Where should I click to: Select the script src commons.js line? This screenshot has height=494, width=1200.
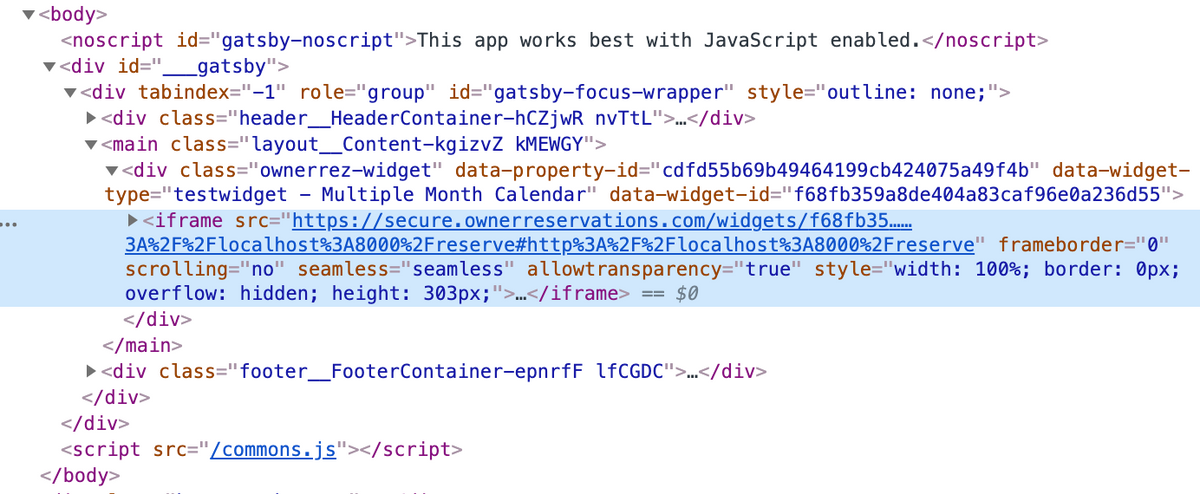pyautogui.click(x=262, y=449)
